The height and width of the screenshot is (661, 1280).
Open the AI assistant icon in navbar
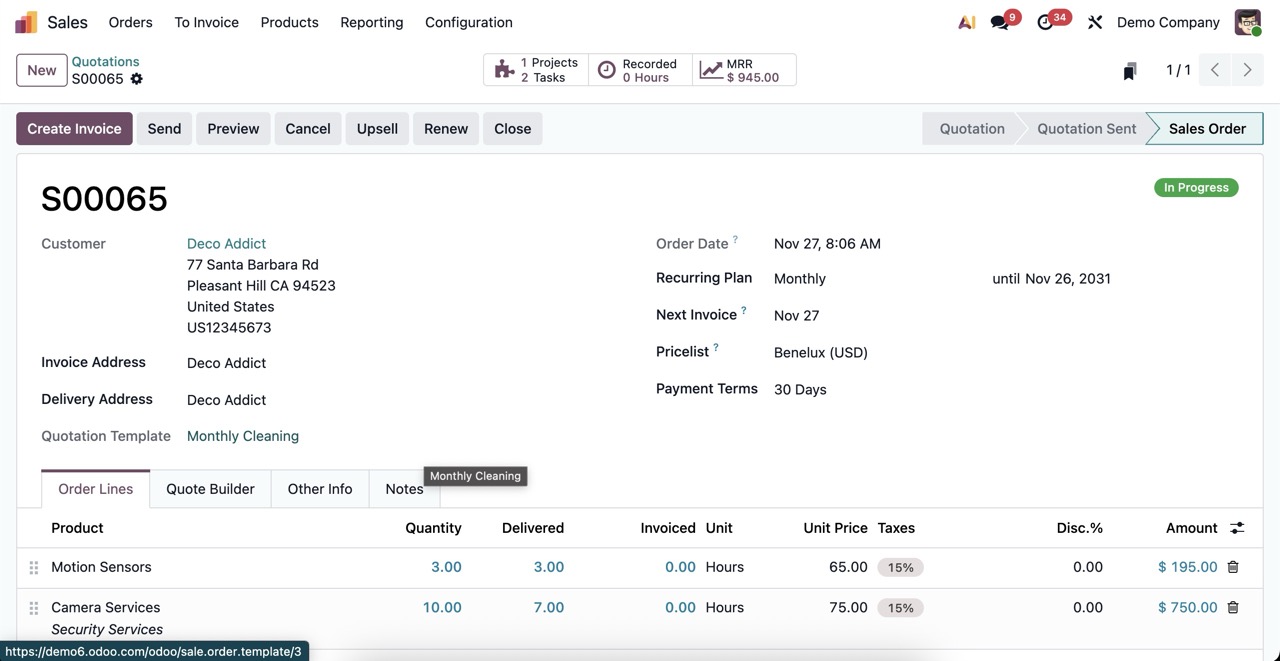[966, 22]
